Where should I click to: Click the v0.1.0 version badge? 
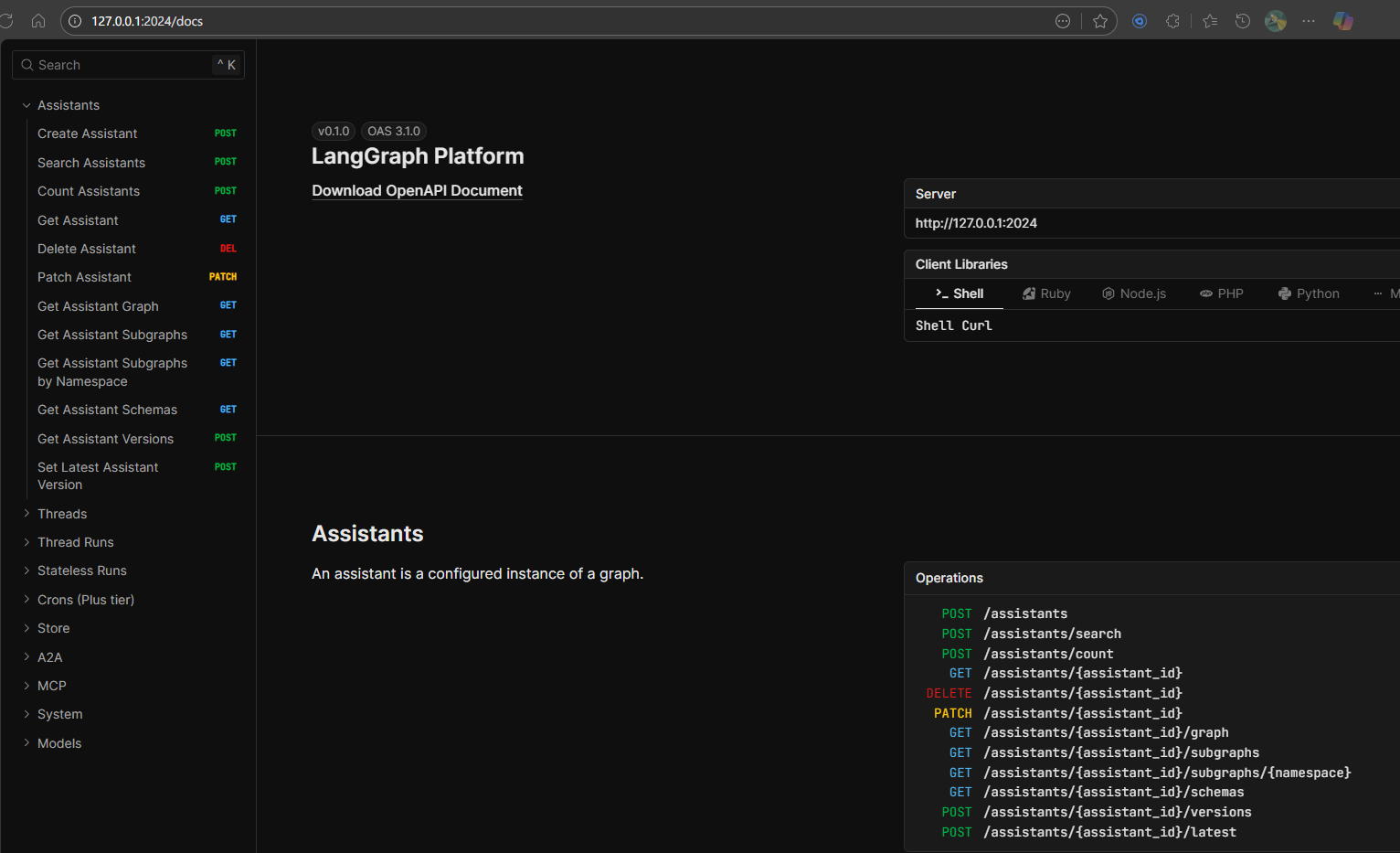[334, 132]
